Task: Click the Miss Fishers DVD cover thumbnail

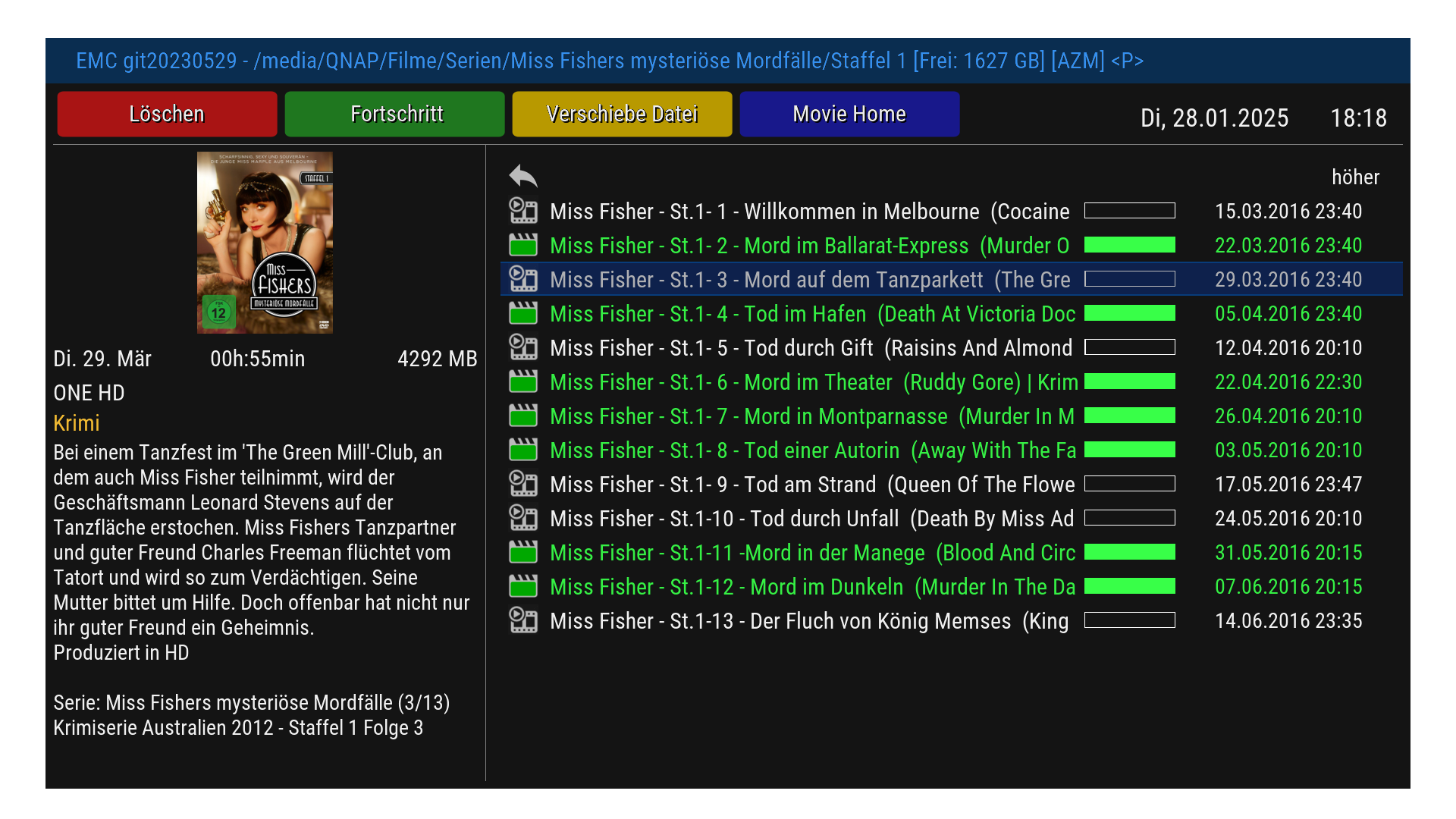Action: tap(265, 243)
